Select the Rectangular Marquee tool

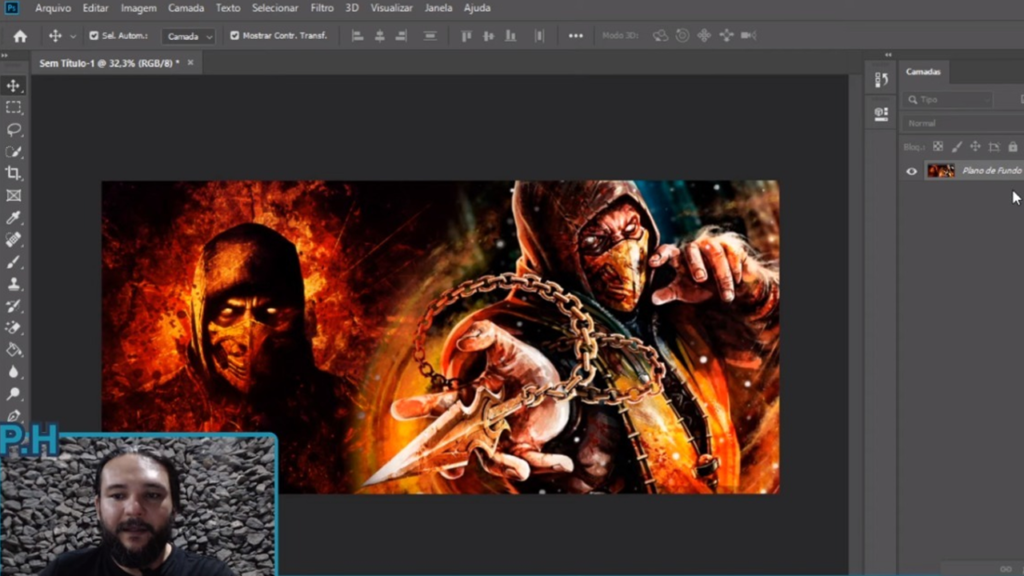coord(14,108)
